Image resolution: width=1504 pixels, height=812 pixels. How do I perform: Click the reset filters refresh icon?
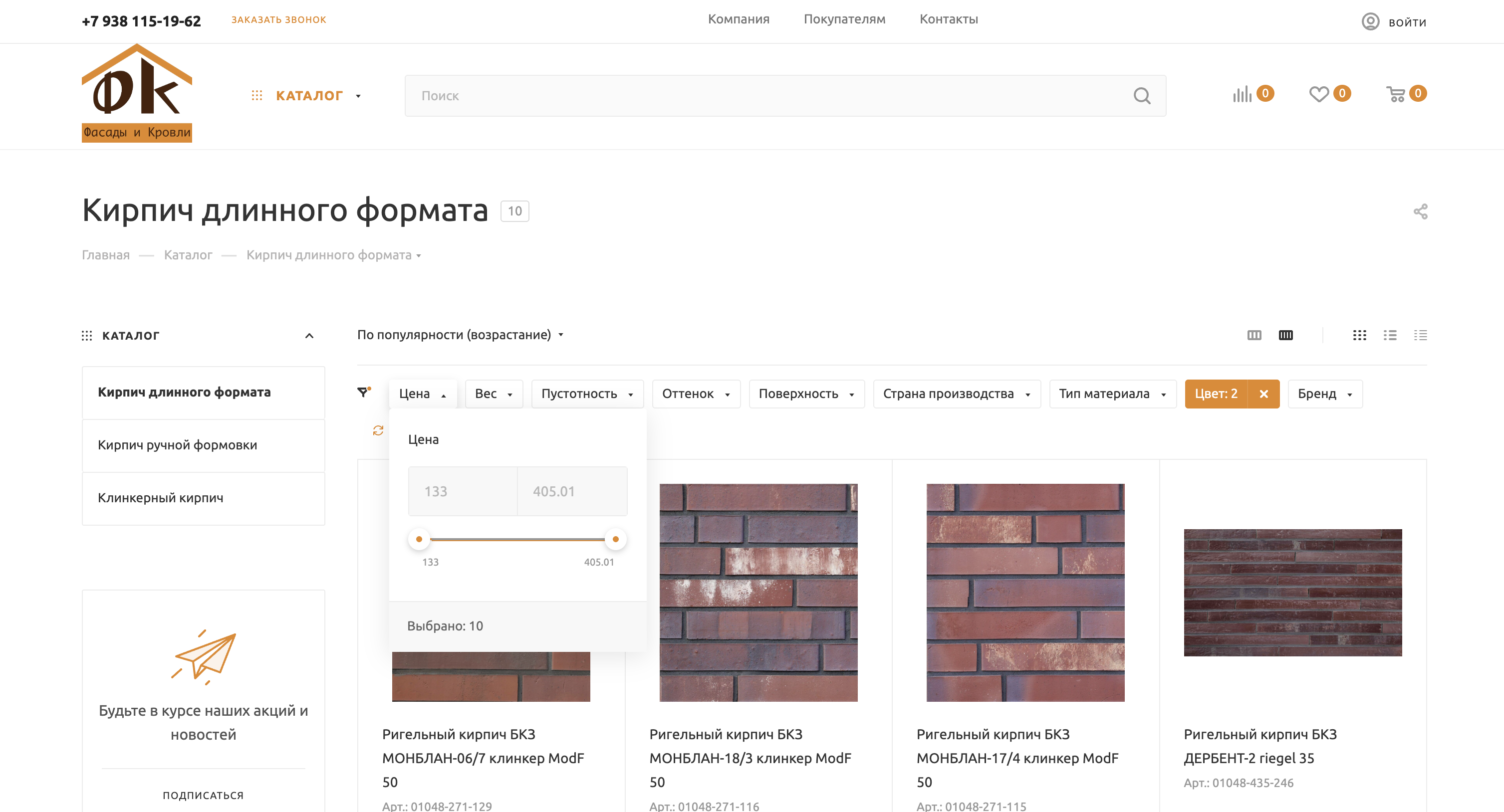(x=378, y=430)
